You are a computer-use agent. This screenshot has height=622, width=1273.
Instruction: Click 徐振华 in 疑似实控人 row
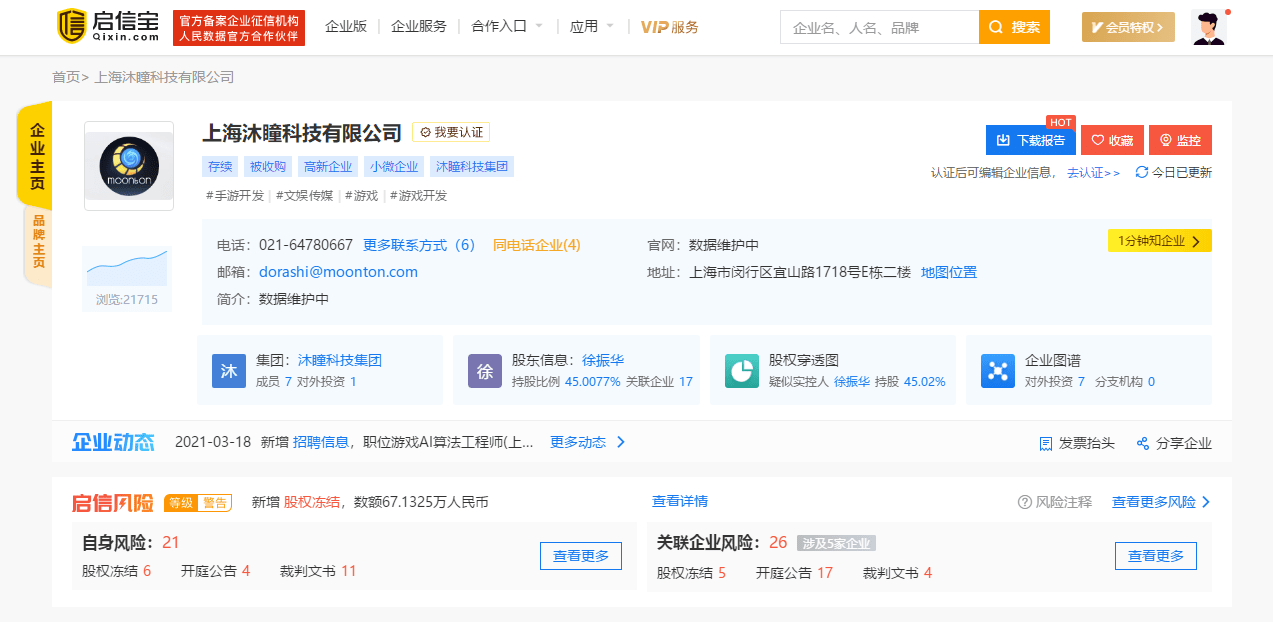click(x=852, y=382)
